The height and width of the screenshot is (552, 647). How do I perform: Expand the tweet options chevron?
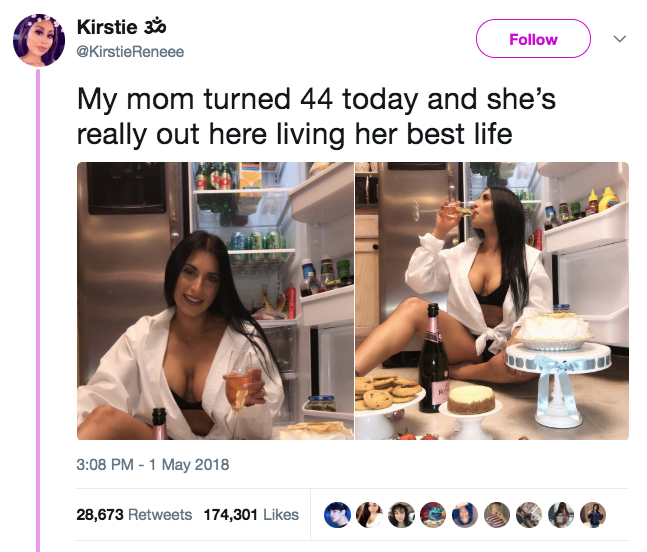(619, 39)
